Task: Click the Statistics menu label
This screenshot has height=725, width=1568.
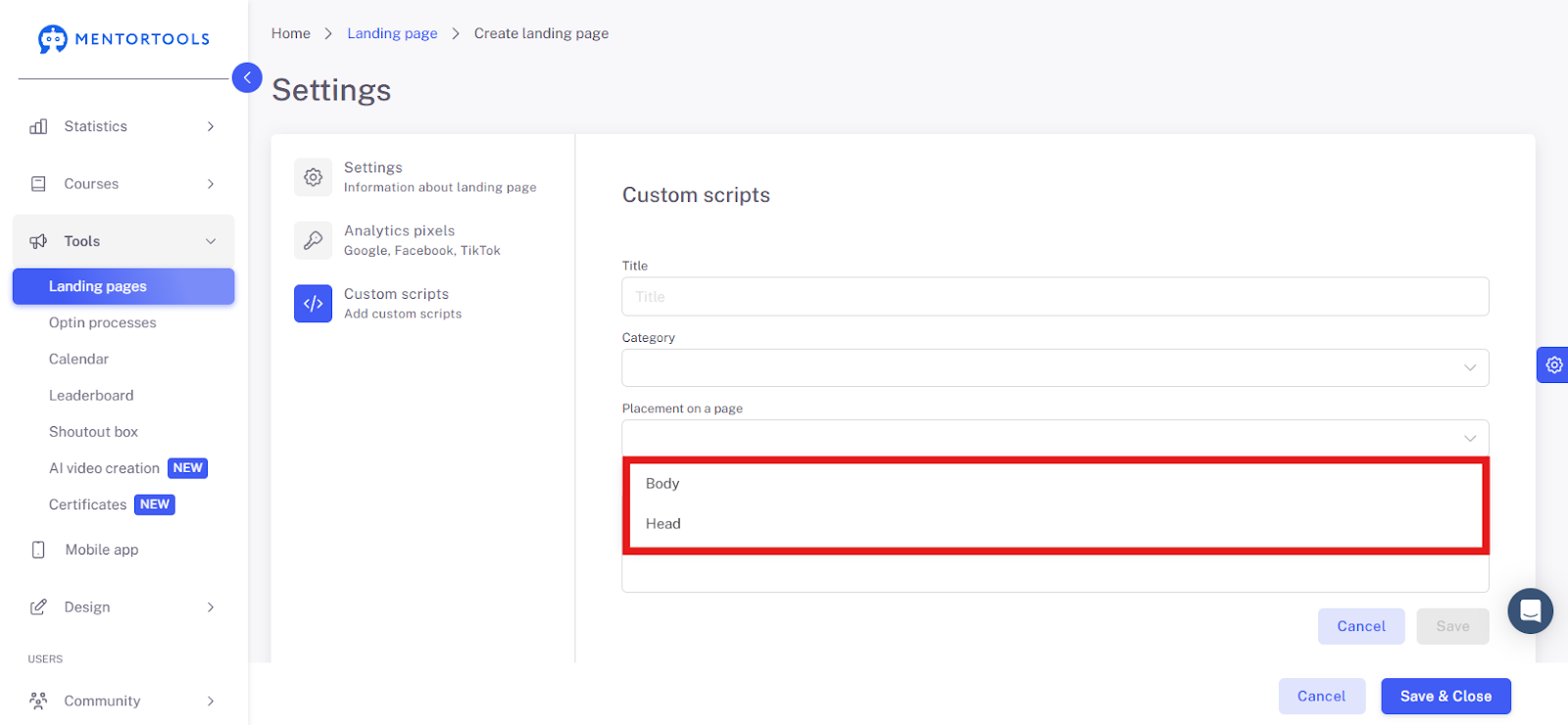Action: coord(96,126)
